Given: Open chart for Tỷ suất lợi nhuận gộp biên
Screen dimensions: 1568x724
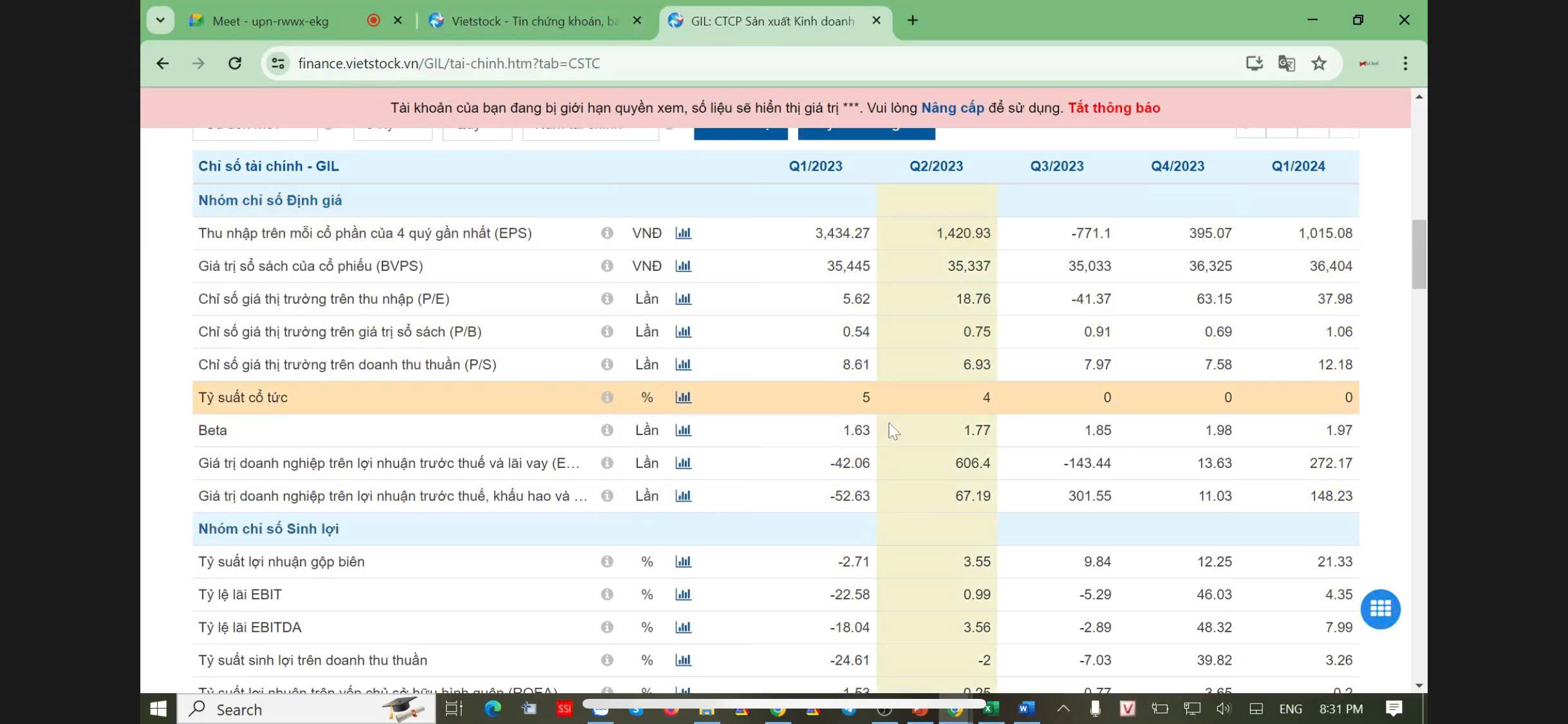Looking at the screenshot, I should [683, 561].
